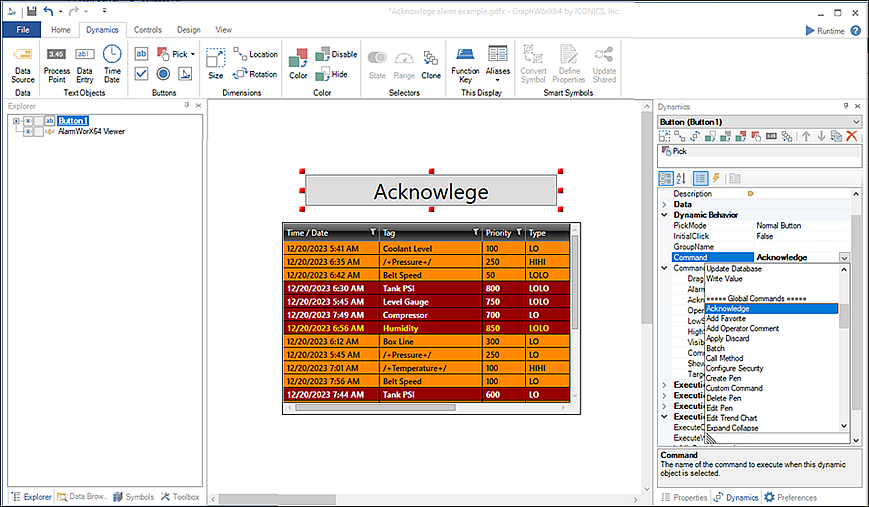The height and width of the screenshot is (507, 869).
Task: Collapse the Dynamic Behavior property section
Action: [x=664, y=215]
